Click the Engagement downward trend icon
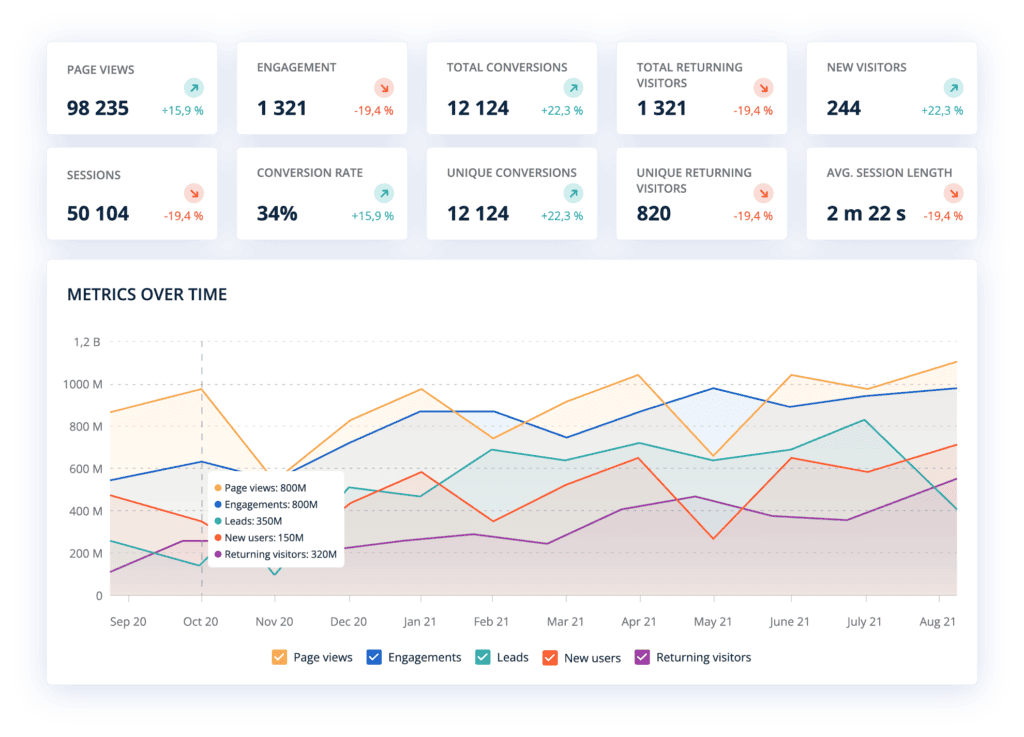The height and width of the screenshot is (737, 1024). (x=384, y=87)
